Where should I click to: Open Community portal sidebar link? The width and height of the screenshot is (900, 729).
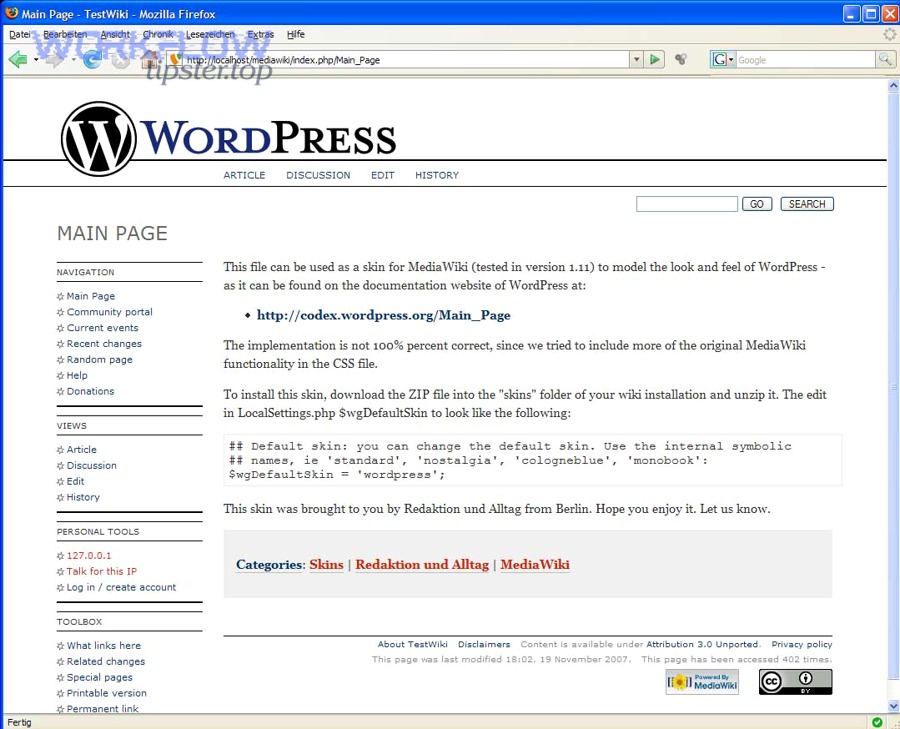110,312
